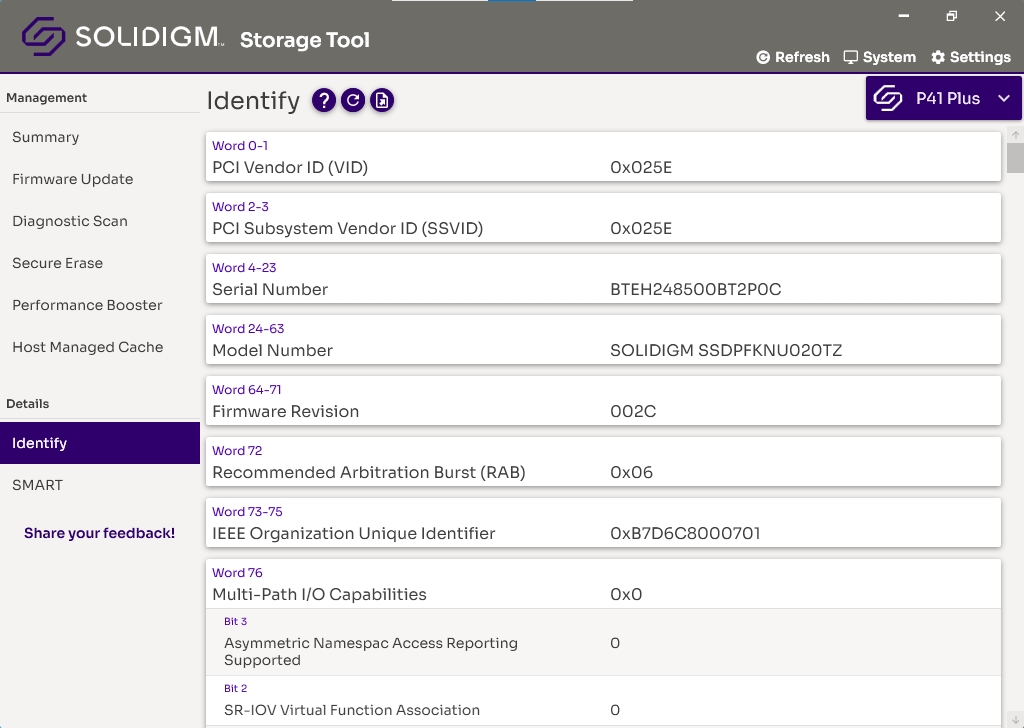This screenshot has width=1024, height=728.
Task: Click the Firmware Revision value 002C
Action: [x=633, y=411]
